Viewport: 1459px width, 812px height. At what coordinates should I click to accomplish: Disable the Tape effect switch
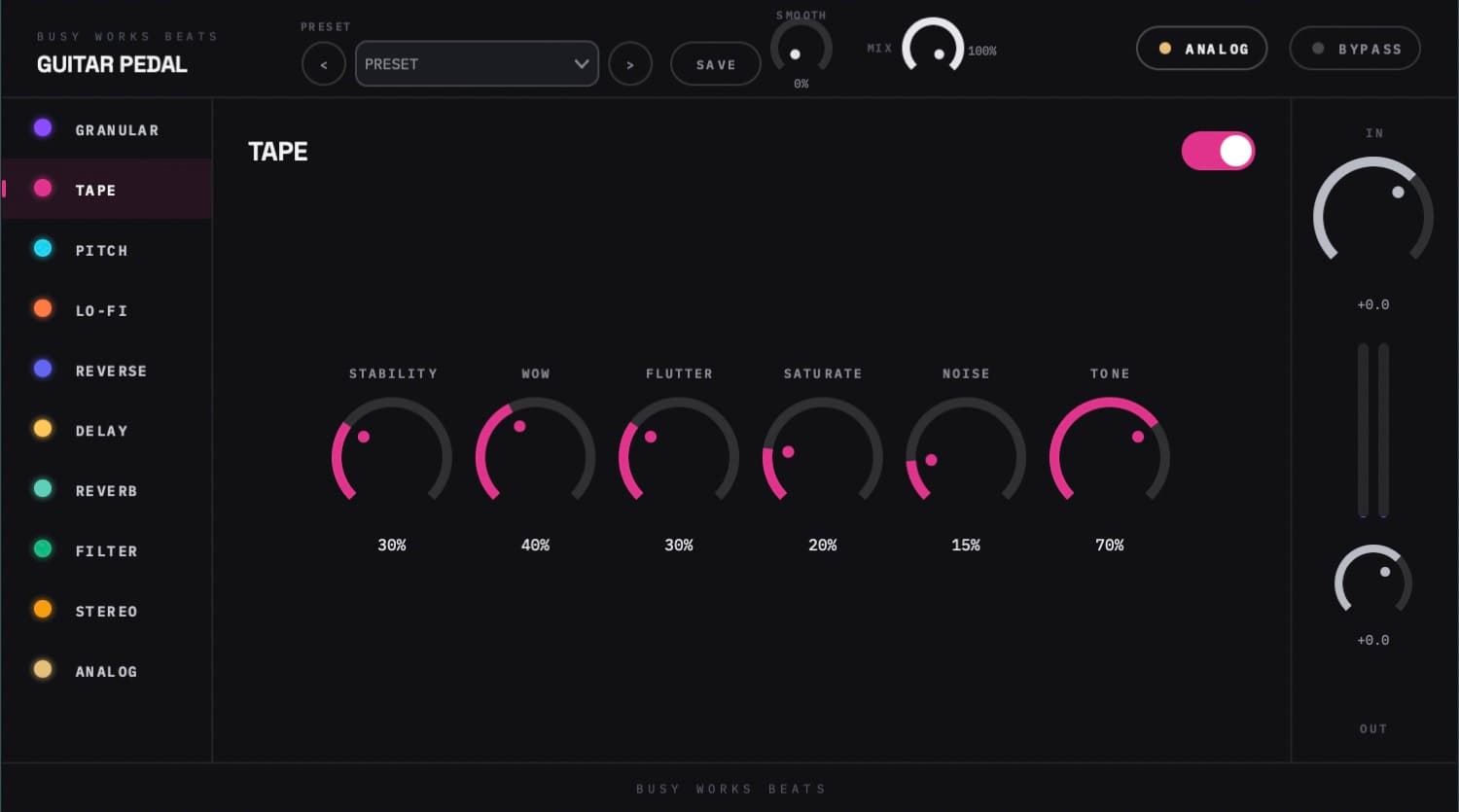[1218, 151]
